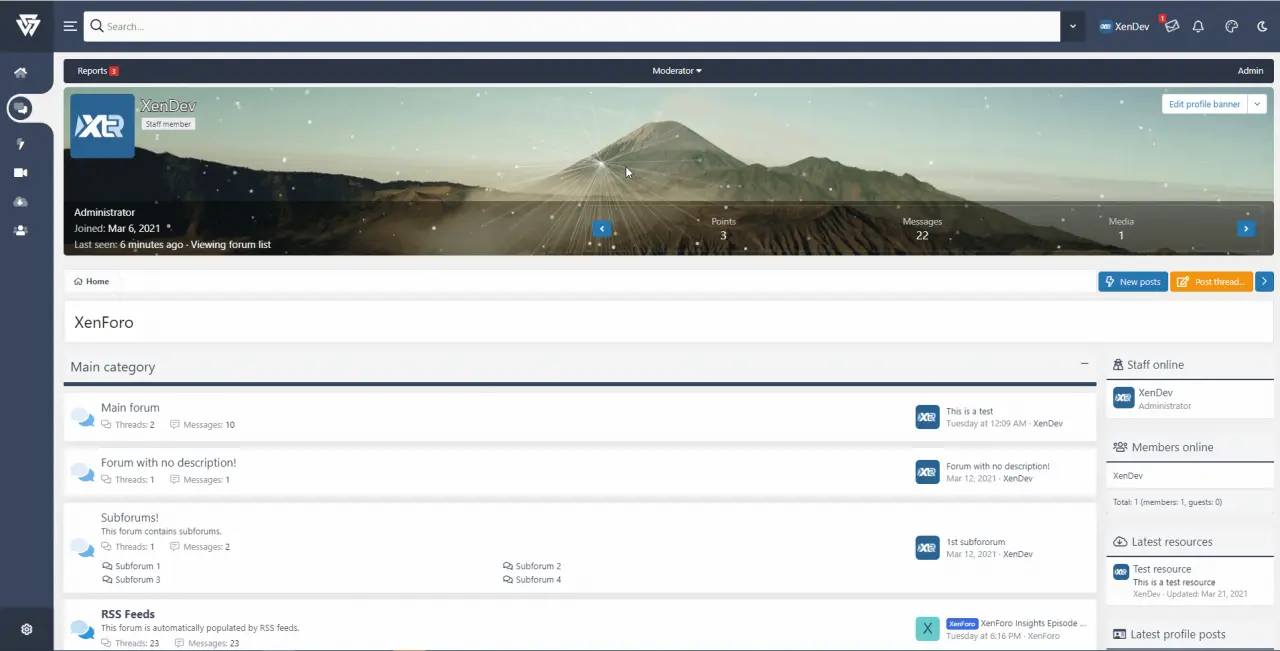Click the Post thread button
The image size is (1280, 651).
[1211, 282]
